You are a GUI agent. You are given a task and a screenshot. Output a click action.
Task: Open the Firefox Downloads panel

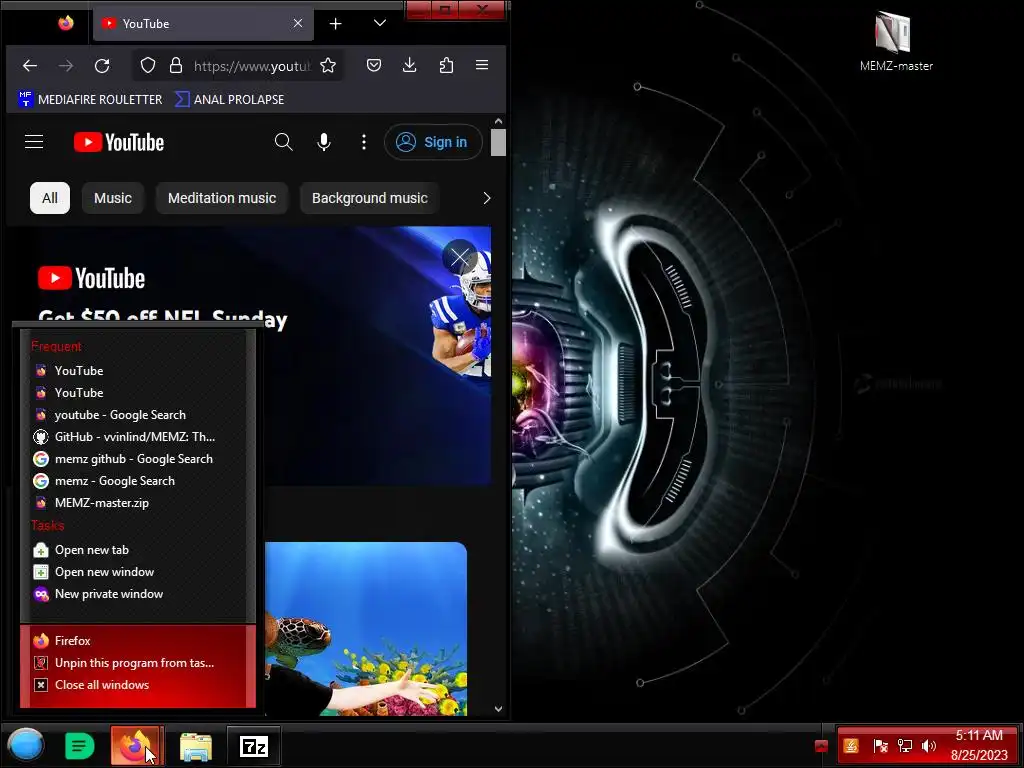tap(409, 65)
